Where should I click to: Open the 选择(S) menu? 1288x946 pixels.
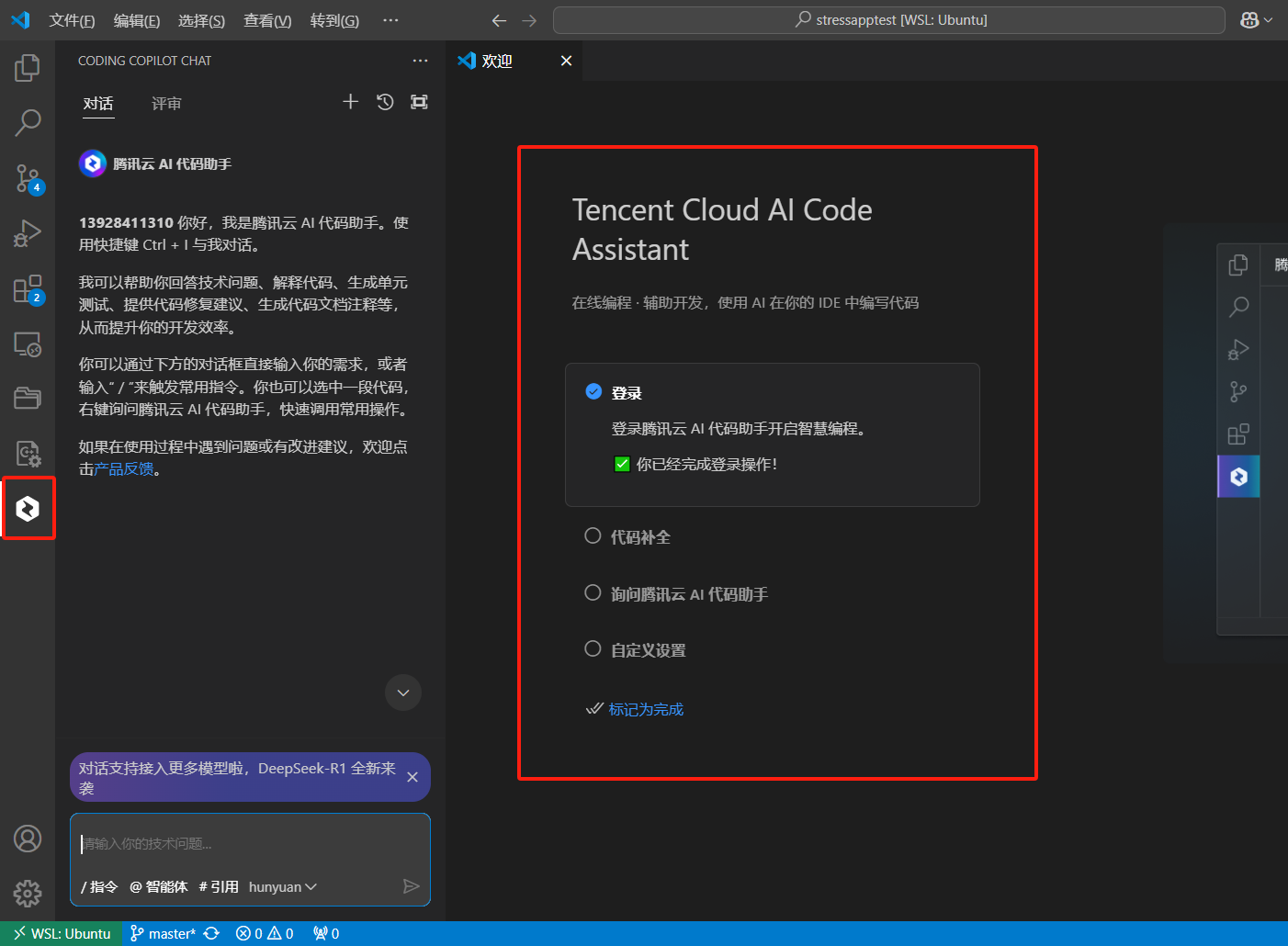(x=201, y=20)
